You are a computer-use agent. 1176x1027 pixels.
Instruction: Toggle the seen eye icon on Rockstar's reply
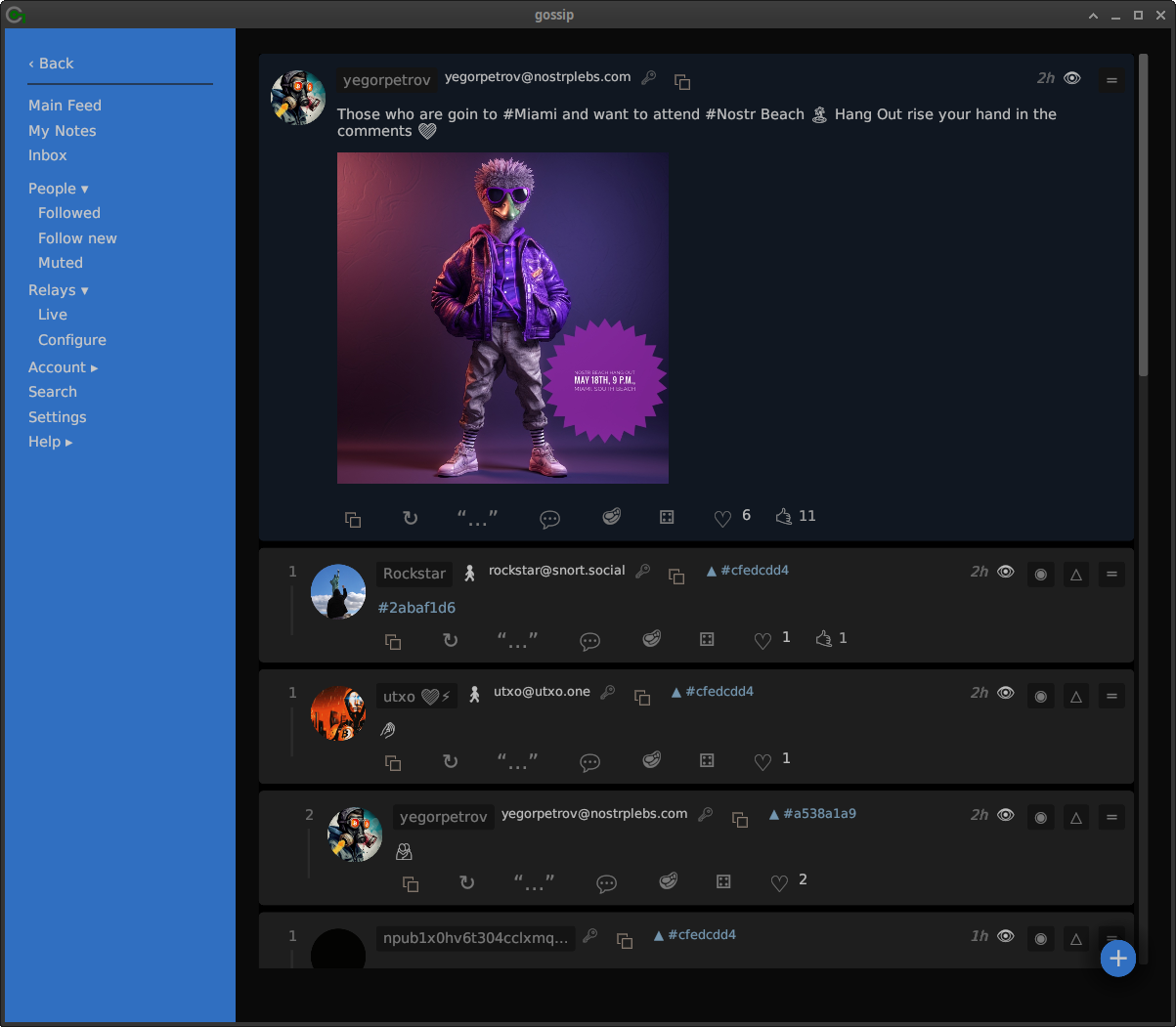click(1006, 572)
